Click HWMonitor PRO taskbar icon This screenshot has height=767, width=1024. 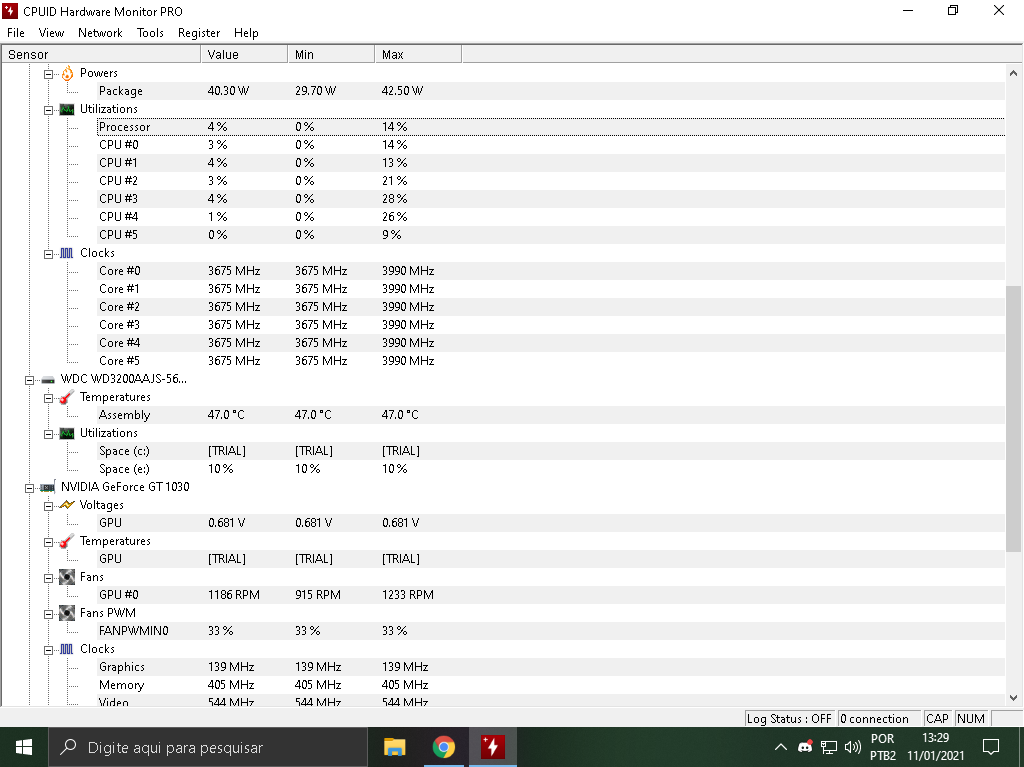pyautogui.click(x=492, y=747)
